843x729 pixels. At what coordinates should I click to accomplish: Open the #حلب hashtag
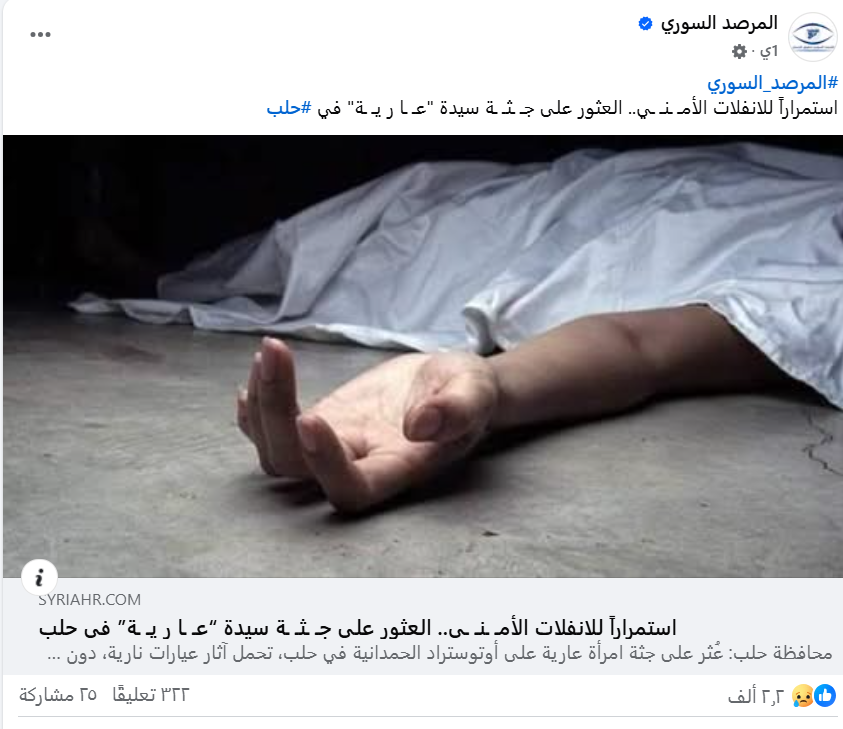point(289,108)
